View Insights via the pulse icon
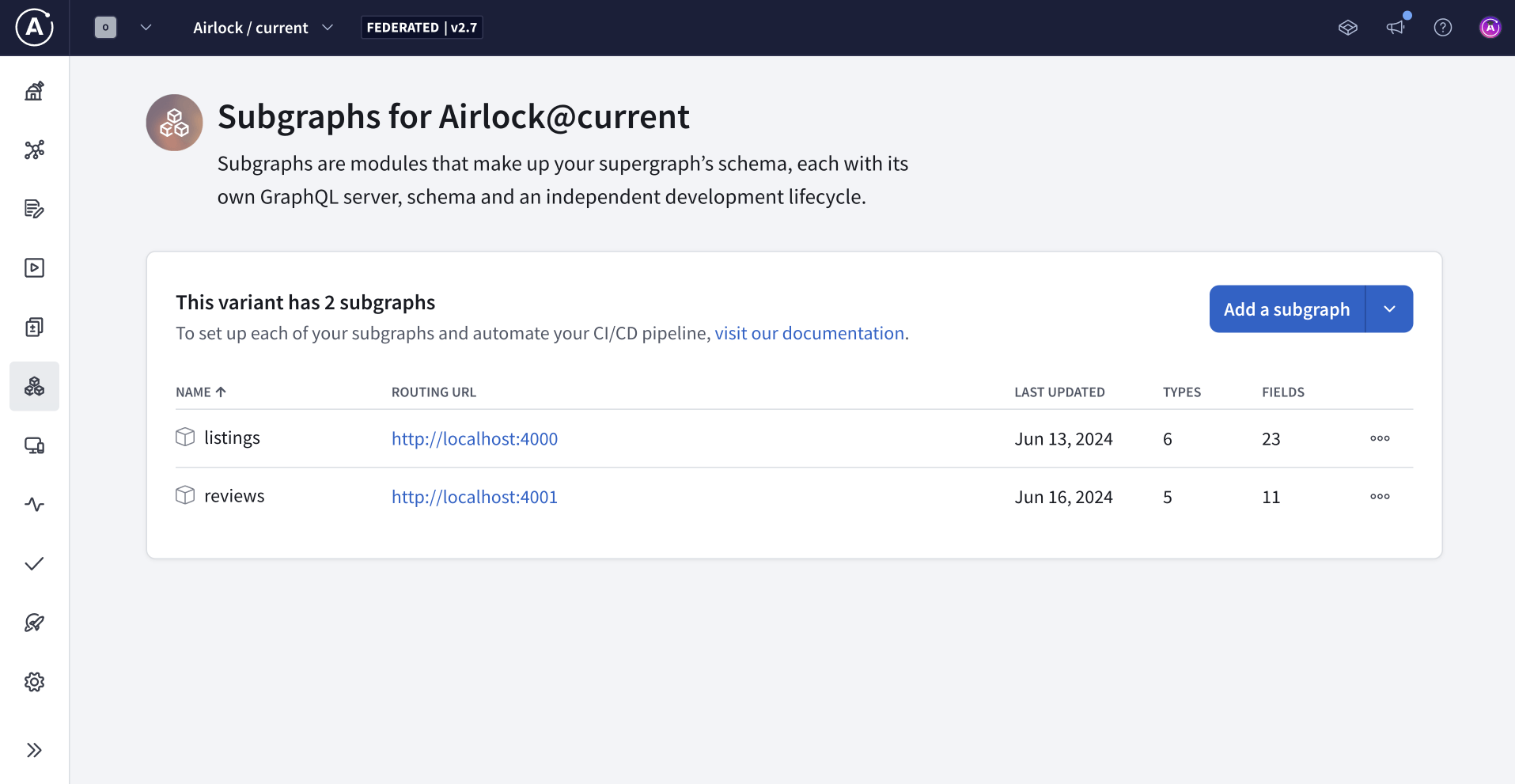The width and height of the screenshot is (1515, 784). 34,505
